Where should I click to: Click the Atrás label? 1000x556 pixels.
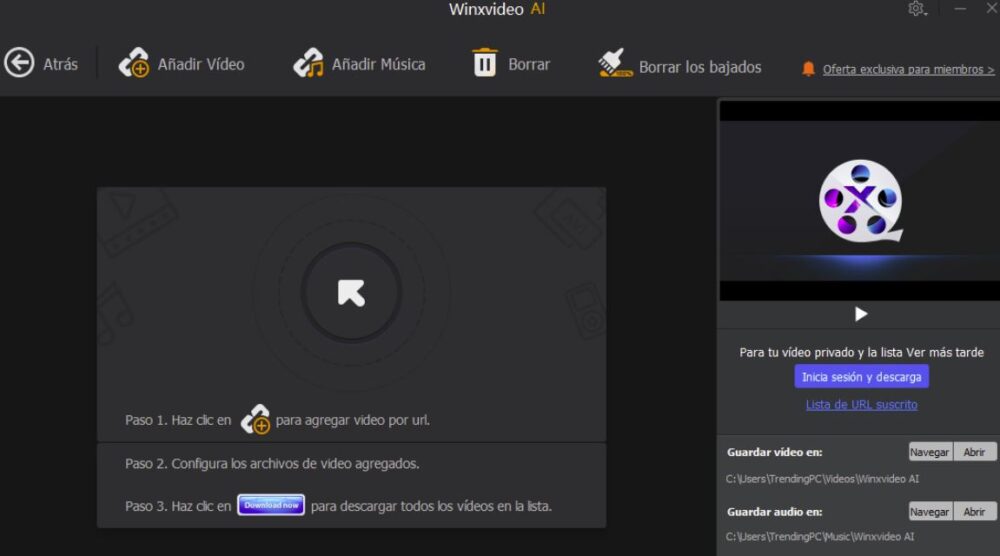pyautogui.click(x=61, y=64)
